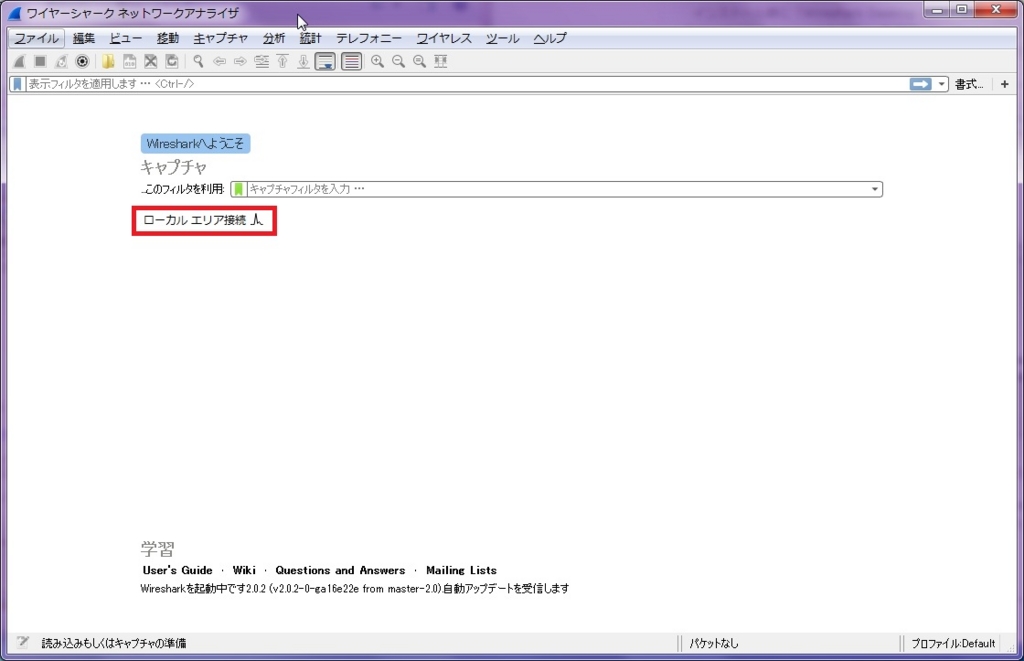Image resolution: width=1024 pixels, height=661 pixels.
Task: Open the ファイル menu
Action: (x=37, y=38)
